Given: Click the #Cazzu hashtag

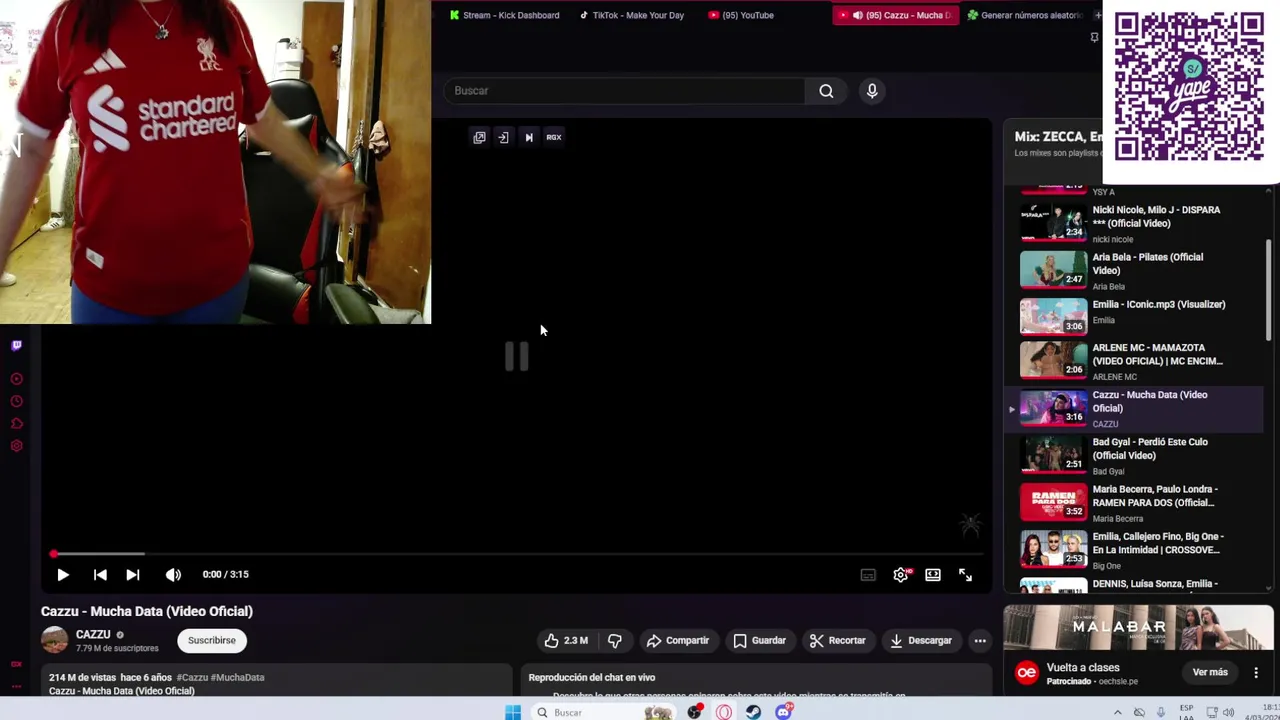Looking at the screenshot, I should (x=191, y=677).
